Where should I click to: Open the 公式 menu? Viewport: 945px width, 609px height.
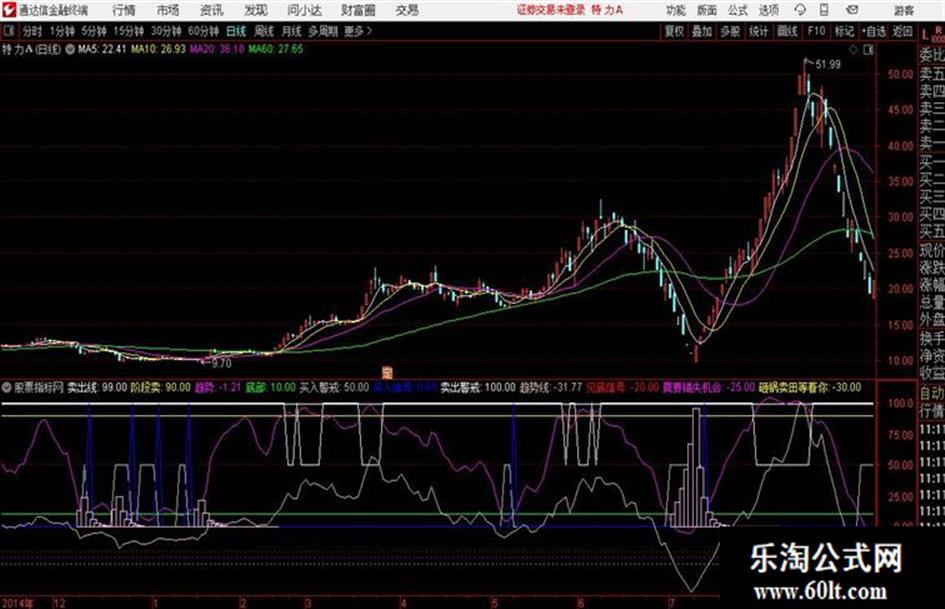click(x=738, y=10)
